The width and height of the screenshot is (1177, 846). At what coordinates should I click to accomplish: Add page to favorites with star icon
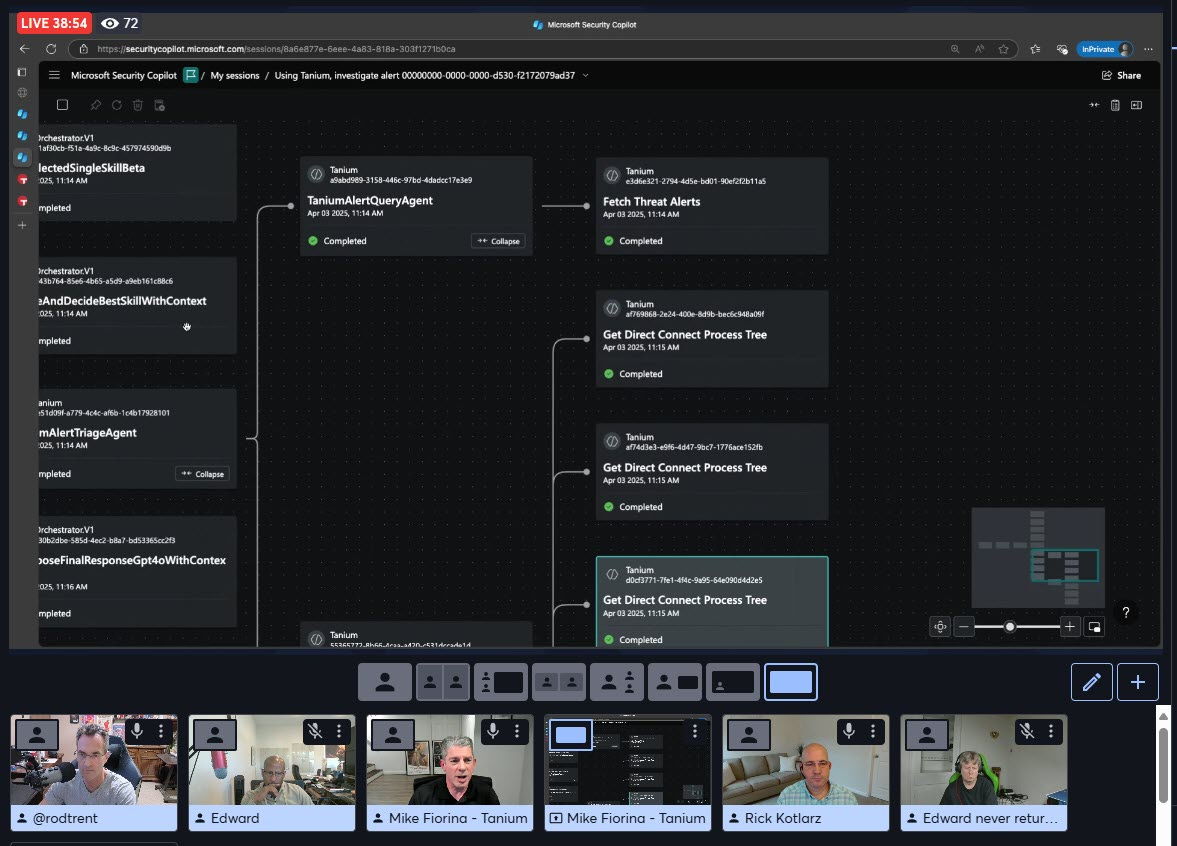click(x=1004, y=49)
